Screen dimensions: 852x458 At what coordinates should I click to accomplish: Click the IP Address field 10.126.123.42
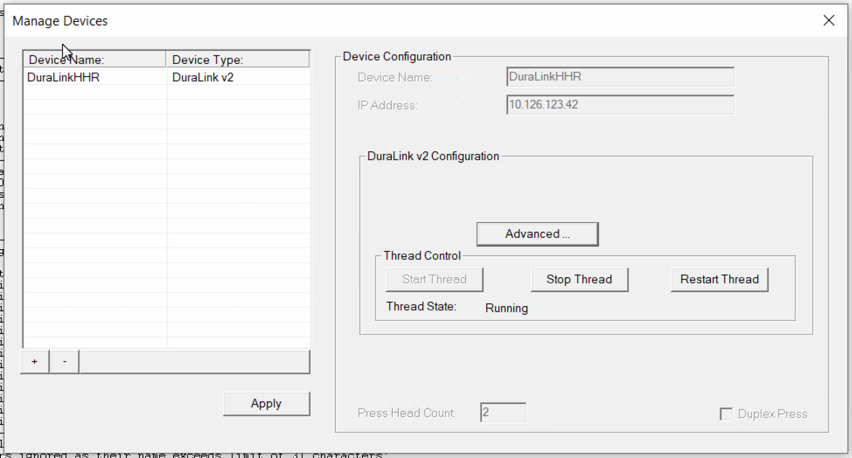point(620,104)
